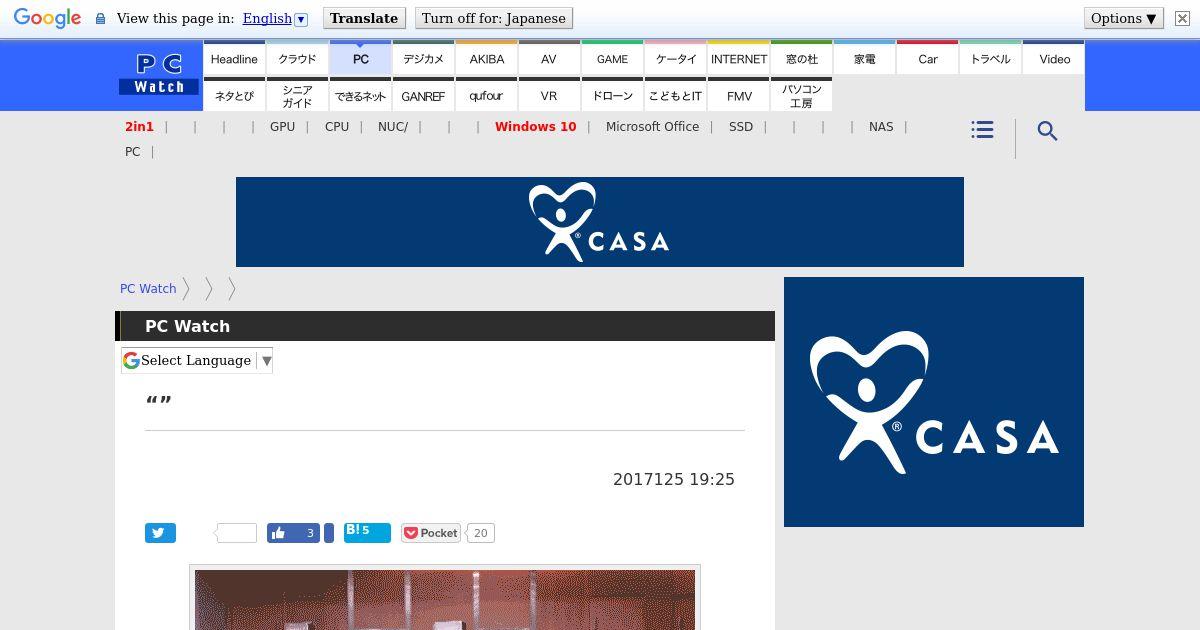
Task: Click the Facebook like thumbs-up button
Action: coord(293,533)
